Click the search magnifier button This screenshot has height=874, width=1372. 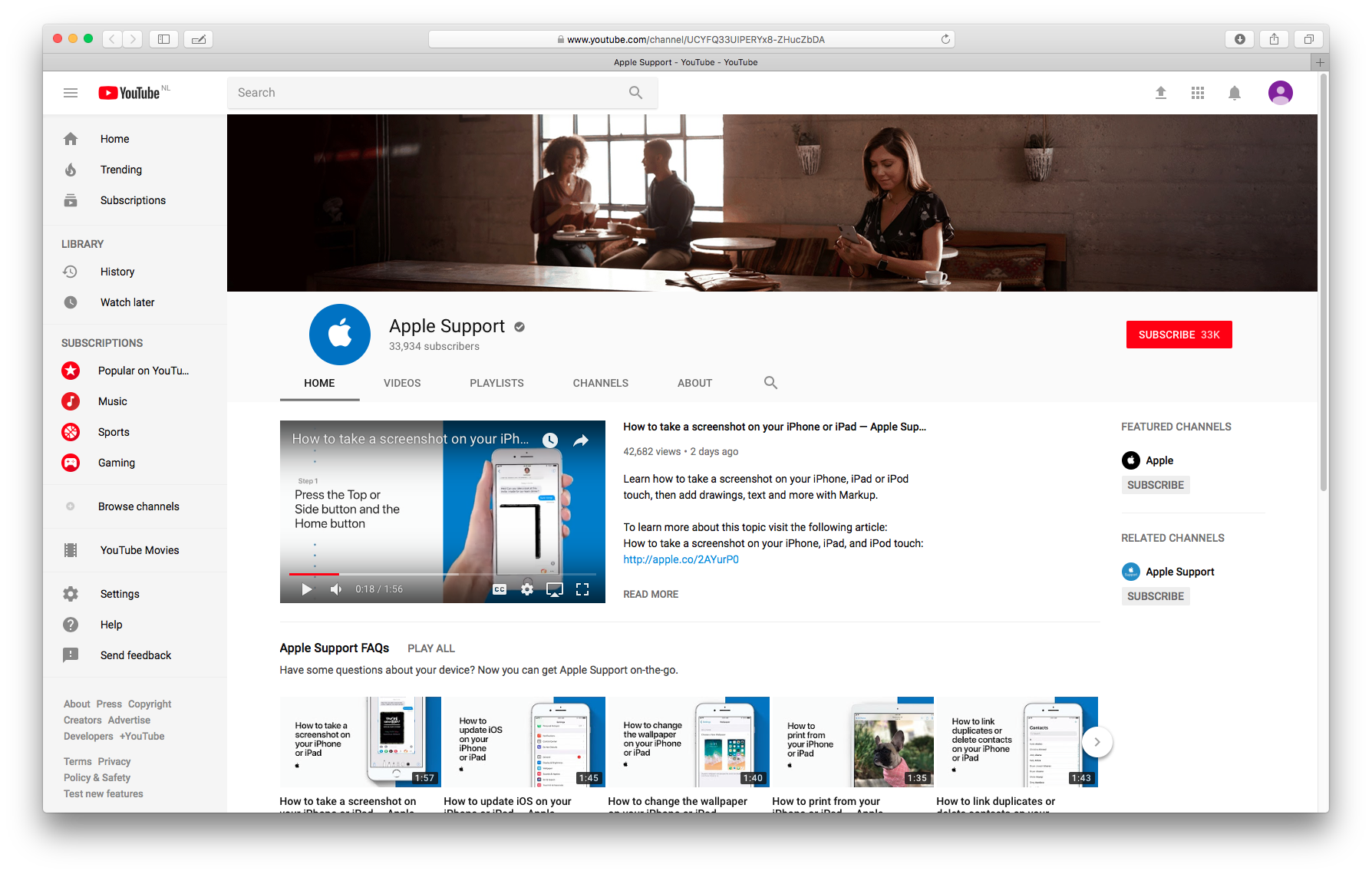click(x=635, y=93)
